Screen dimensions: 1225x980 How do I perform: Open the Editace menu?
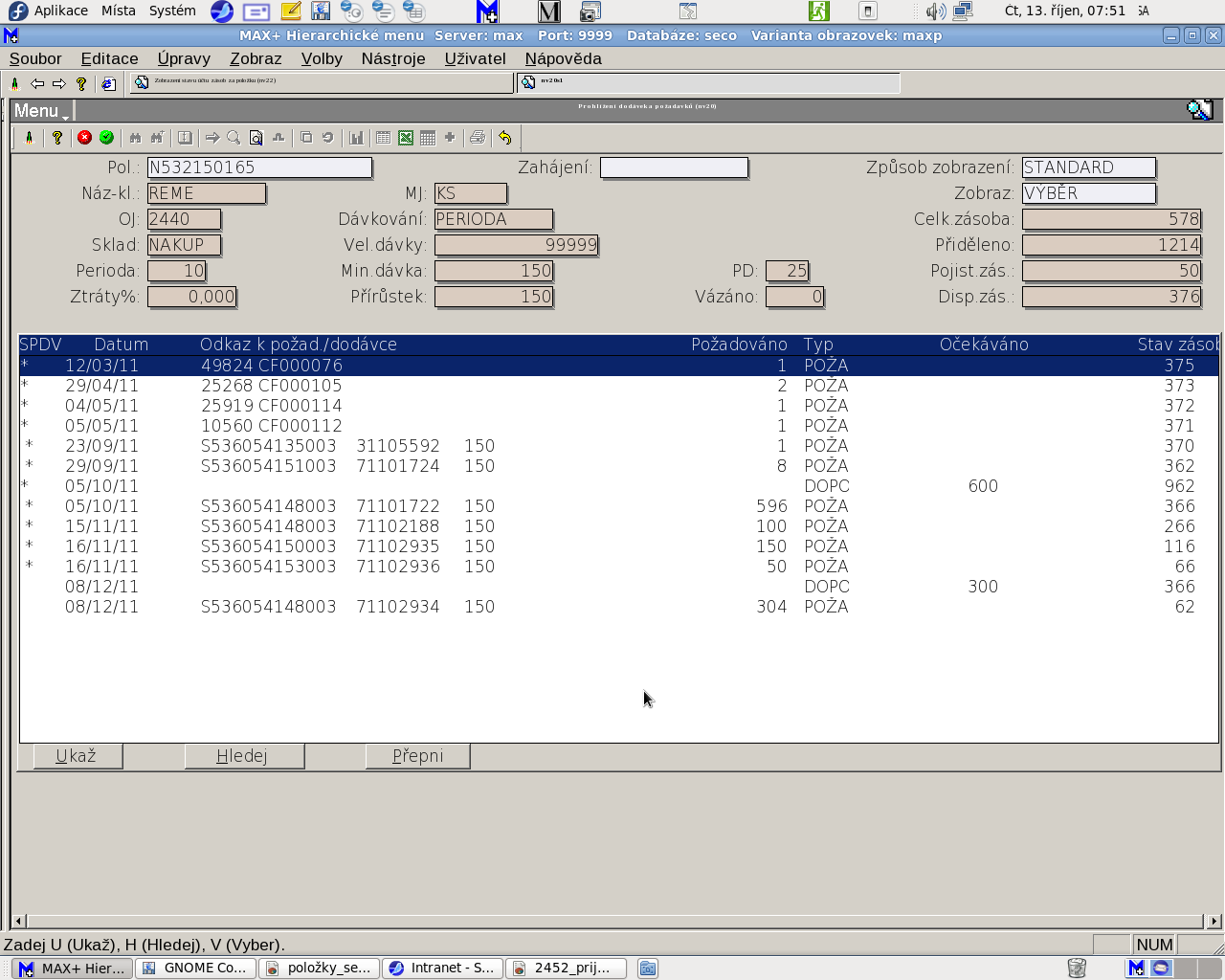pyautogui.click(x=109, y=58)
